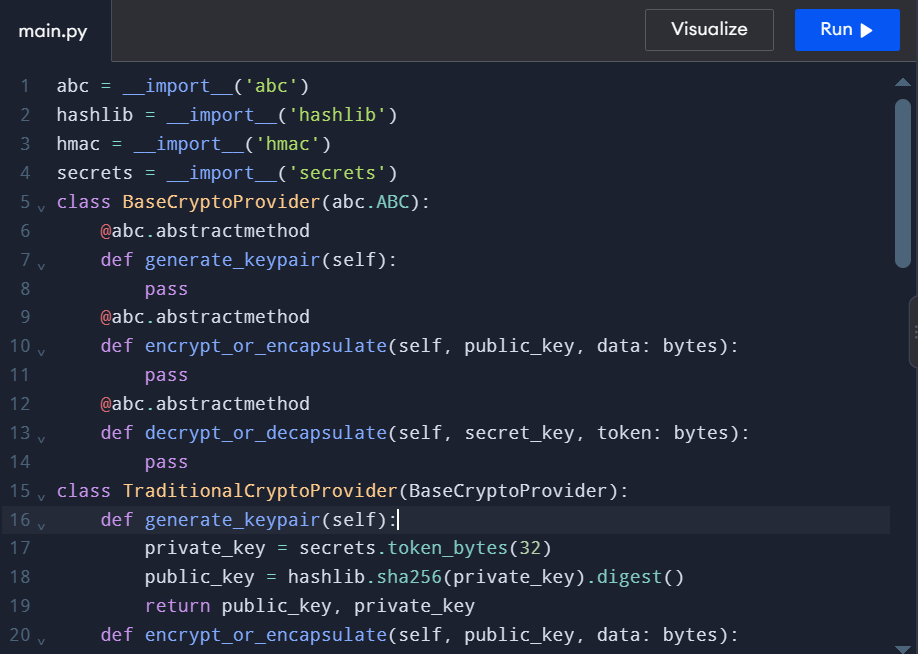Click the first @abc.abstractmethod decorator on line 6
The width and height of the screenshot is (918, 654).
pos(205,231)
